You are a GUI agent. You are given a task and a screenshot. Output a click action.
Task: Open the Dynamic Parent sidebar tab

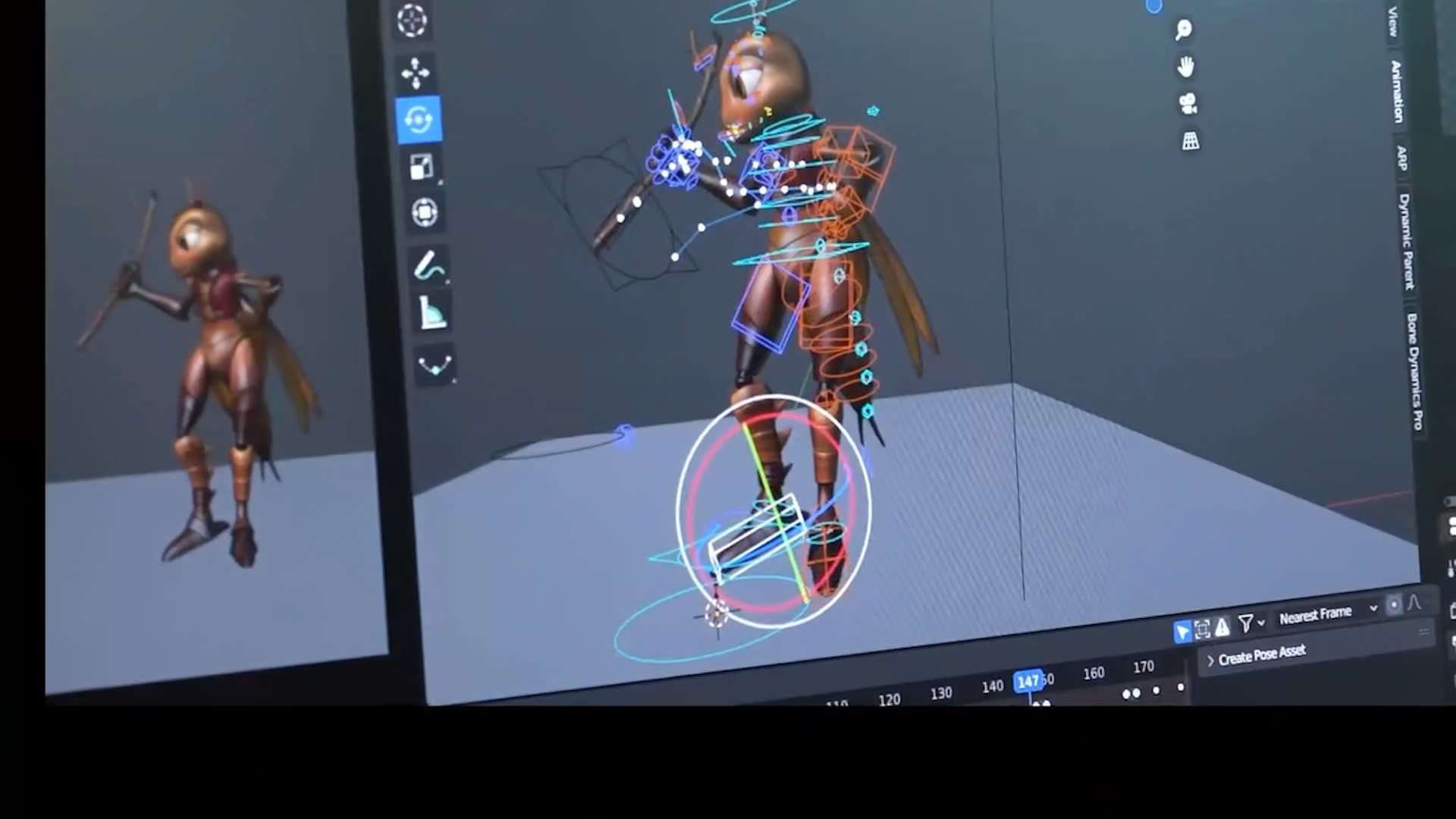tap(1406, 241)
